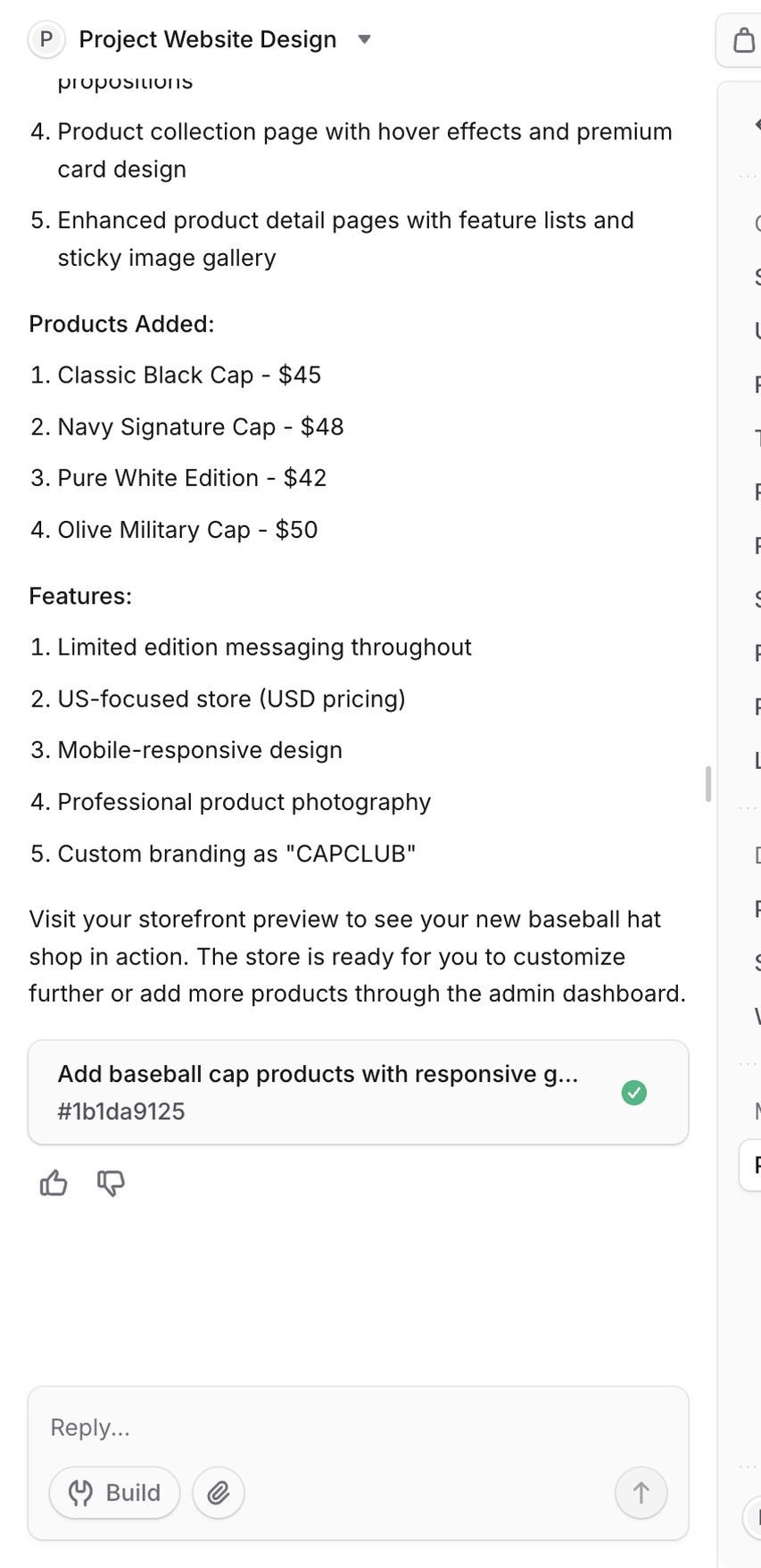This screenshot has width=761, height=1568.
Task: Toggle the Build mode button
Action: (x=114, y=1492)
